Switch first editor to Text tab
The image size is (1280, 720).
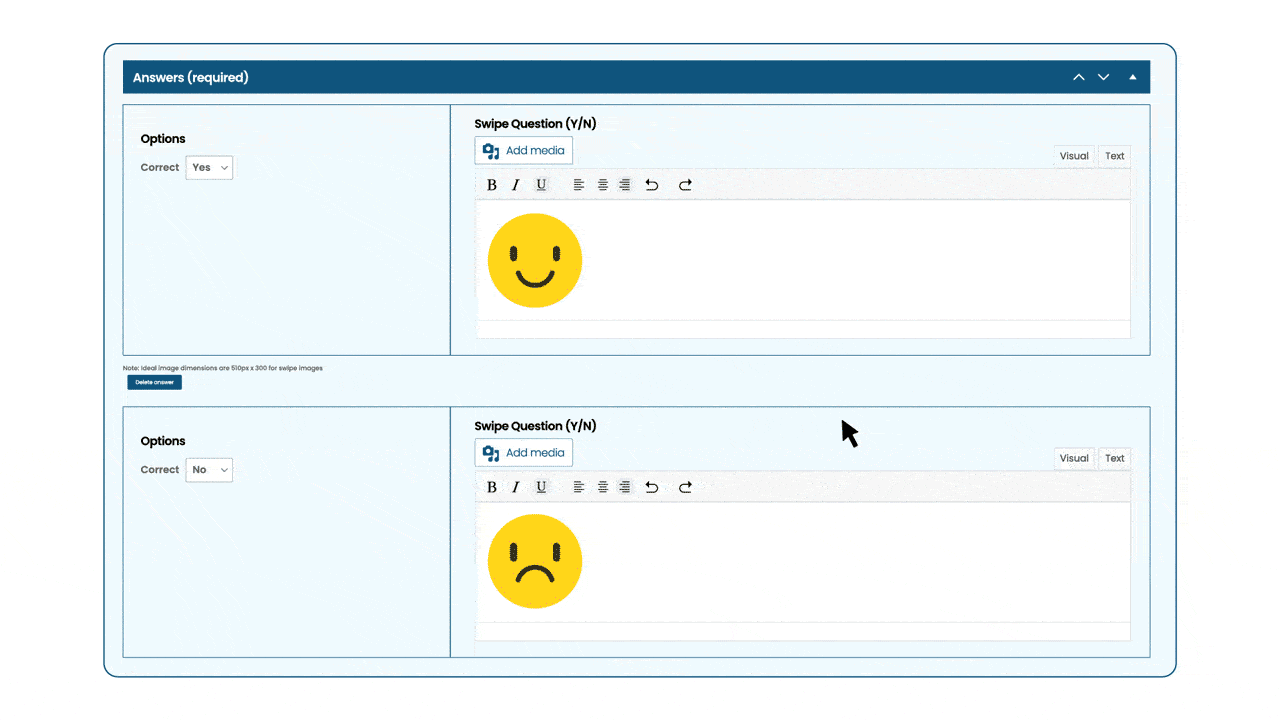[x=1115, y=156]
